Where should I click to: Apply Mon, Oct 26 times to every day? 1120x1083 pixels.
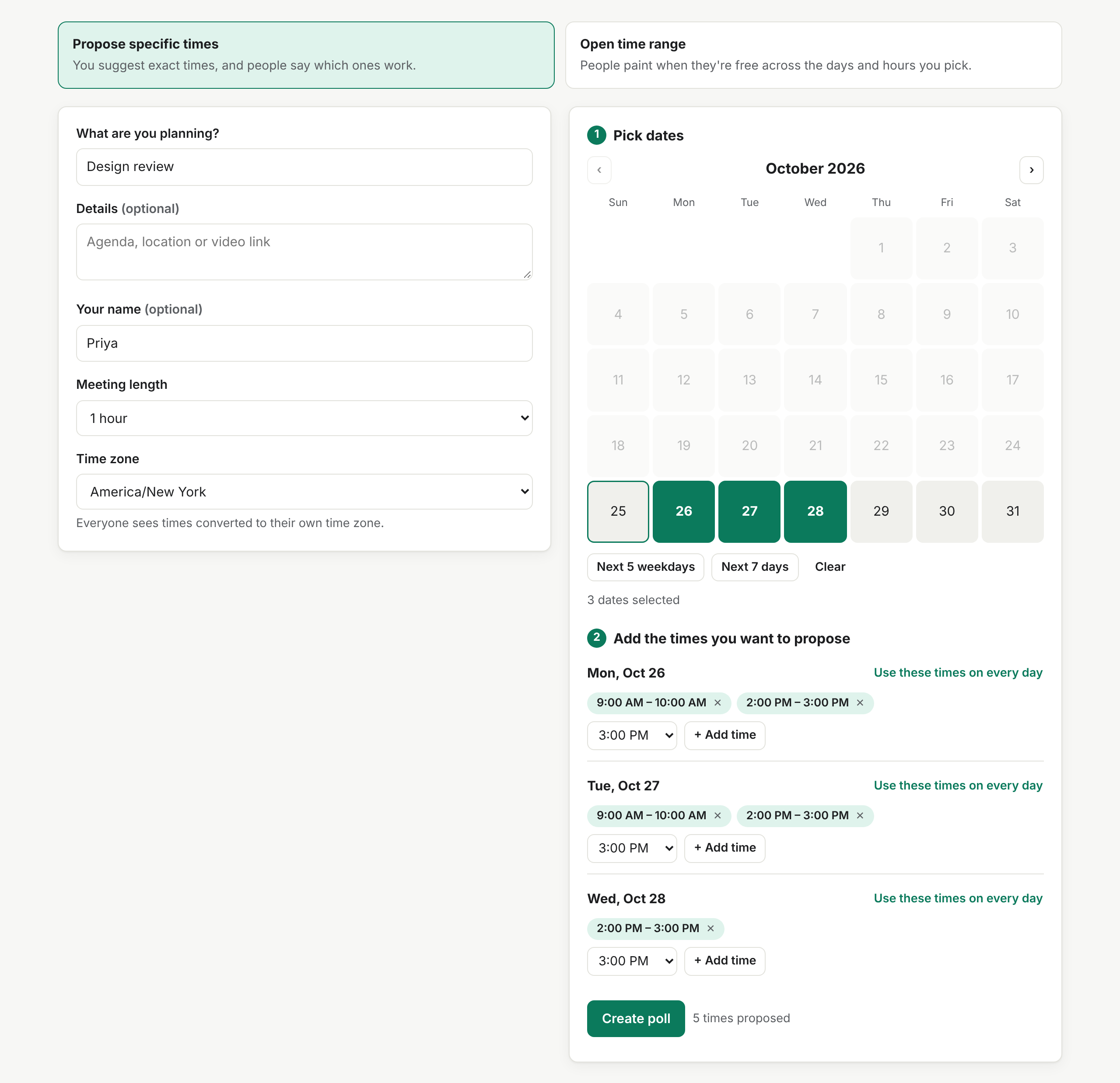point(958,673)
